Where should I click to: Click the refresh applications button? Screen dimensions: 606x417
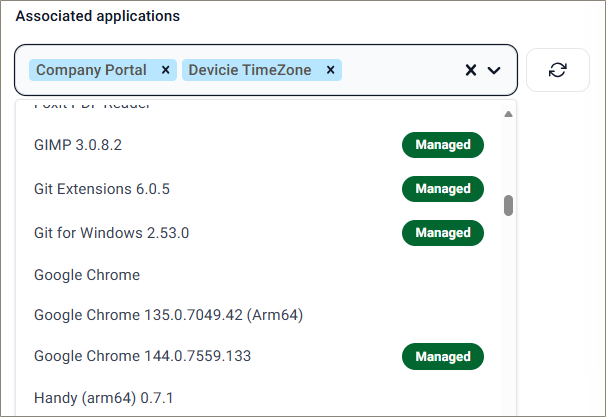[x=557, y=70]
